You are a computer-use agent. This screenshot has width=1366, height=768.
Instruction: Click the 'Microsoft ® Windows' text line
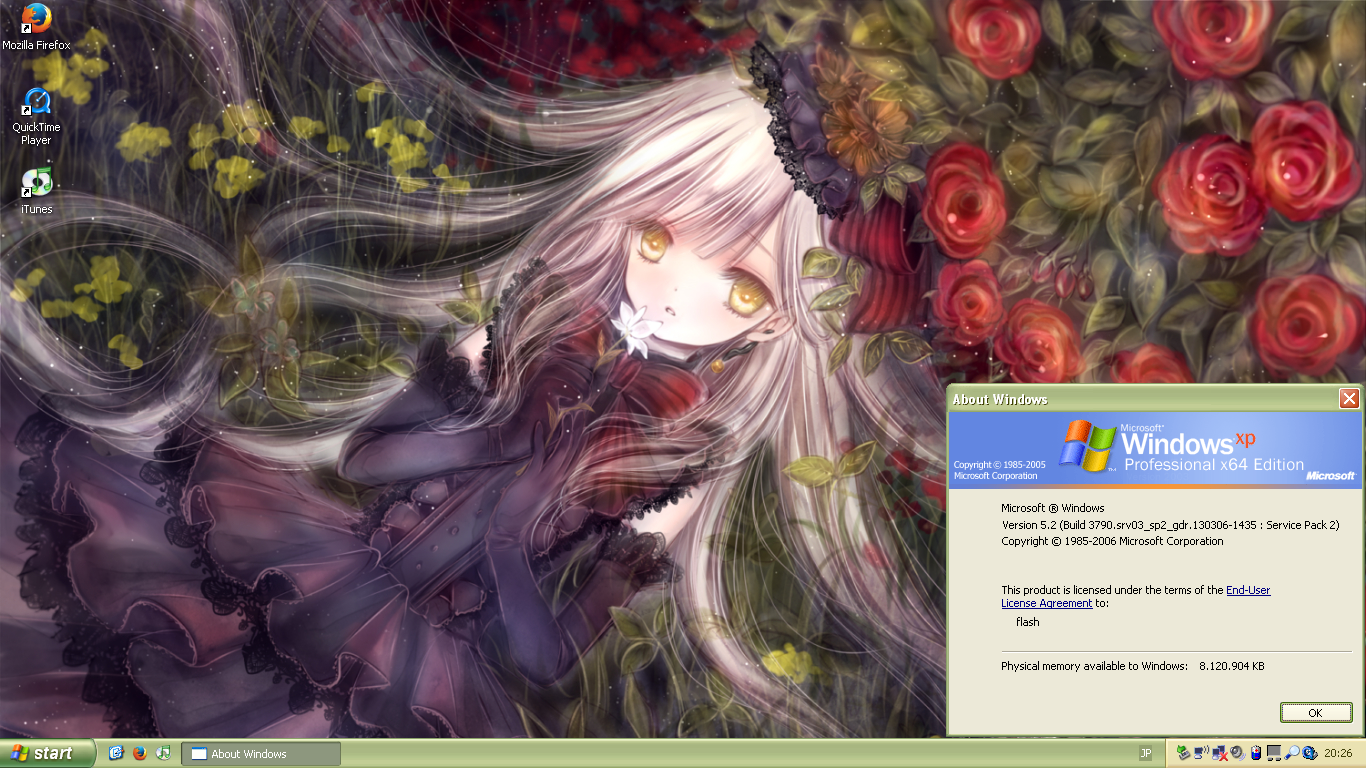[1052, 508]
